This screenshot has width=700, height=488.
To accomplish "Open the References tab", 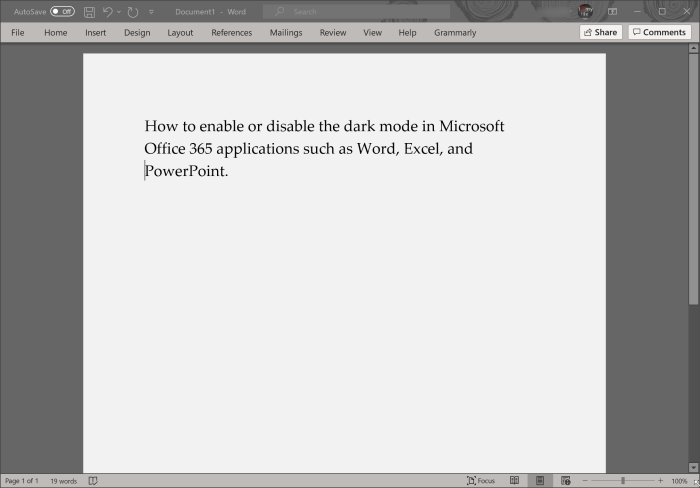I will pyautogui.click(x=232, y=33).
